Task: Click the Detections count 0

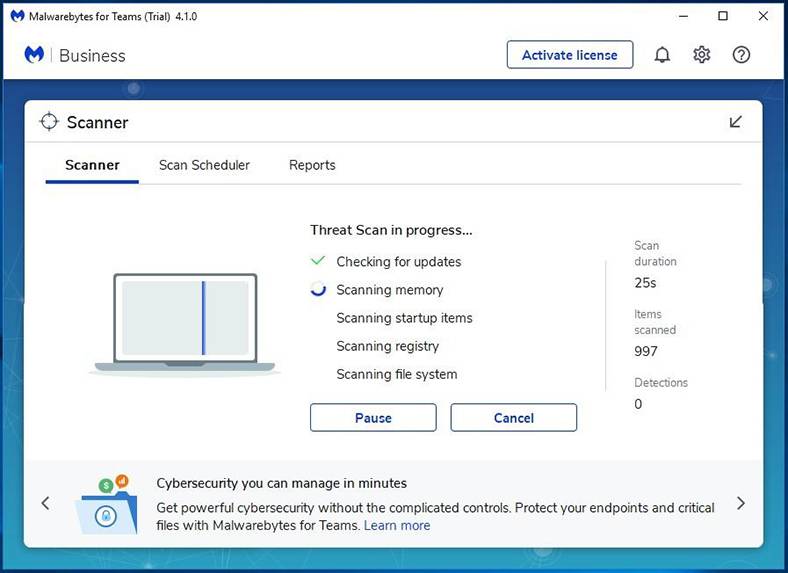Action: 638,404
